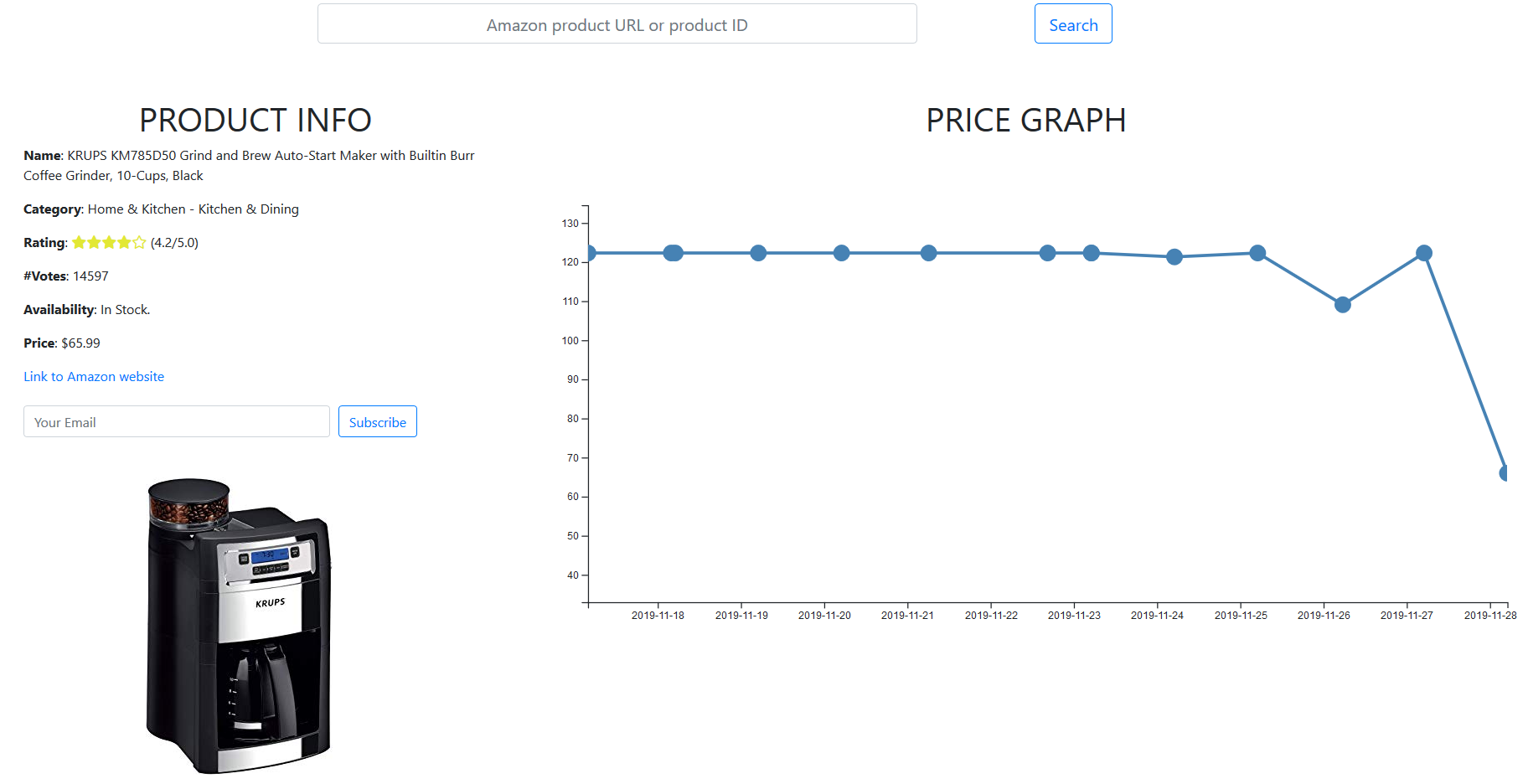Click the 2019-11-18 axis label
Viewport: 1528px width, 784px height.
tap(658, 616)
